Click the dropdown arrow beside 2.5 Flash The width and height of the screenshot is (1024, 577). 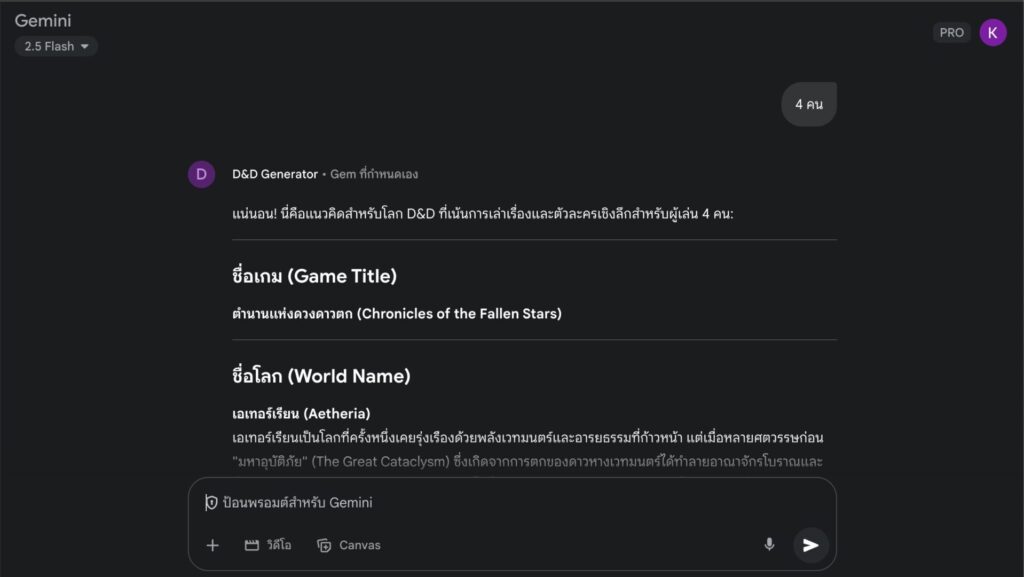(84, 46)
